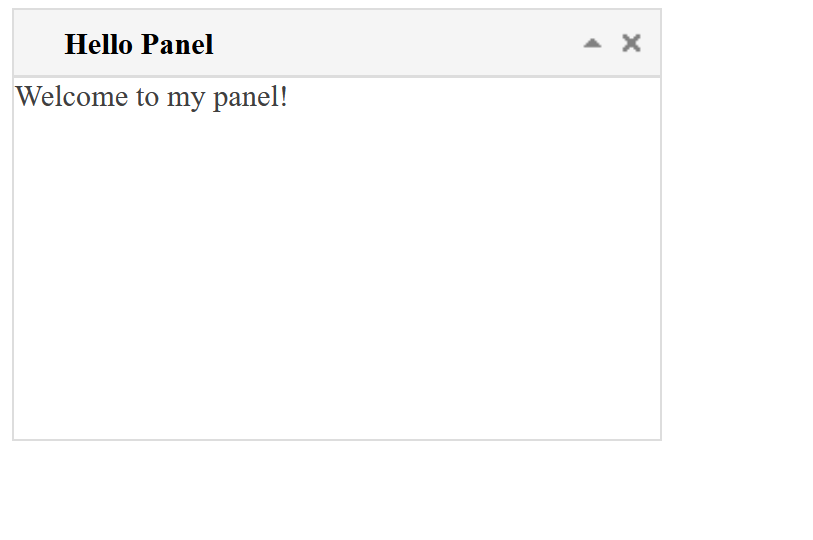Click the blank header space left of the title
The image size is (813, 540).
(39, 44)
